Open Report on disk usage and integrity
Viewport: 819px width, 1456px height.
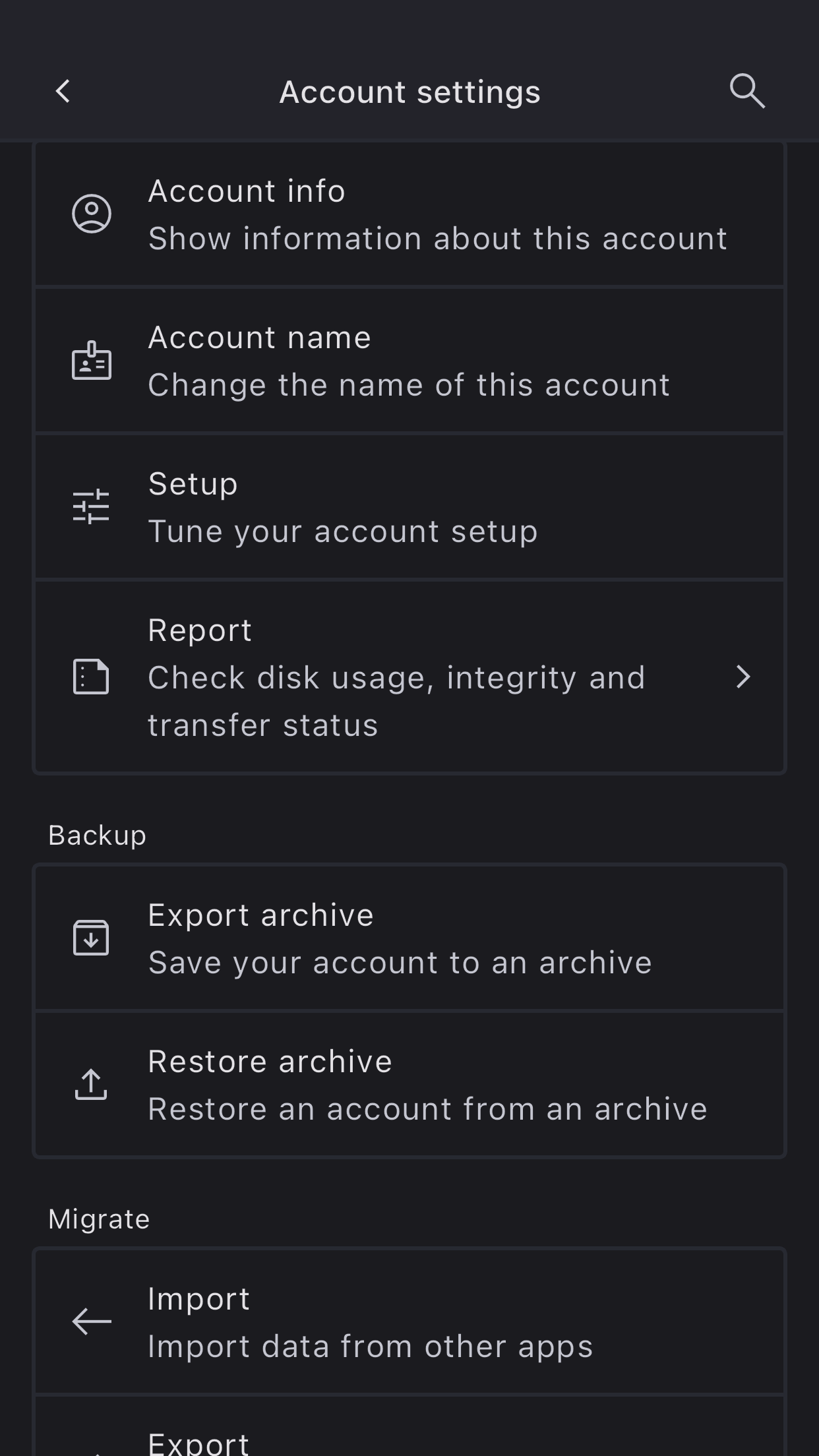396,677
